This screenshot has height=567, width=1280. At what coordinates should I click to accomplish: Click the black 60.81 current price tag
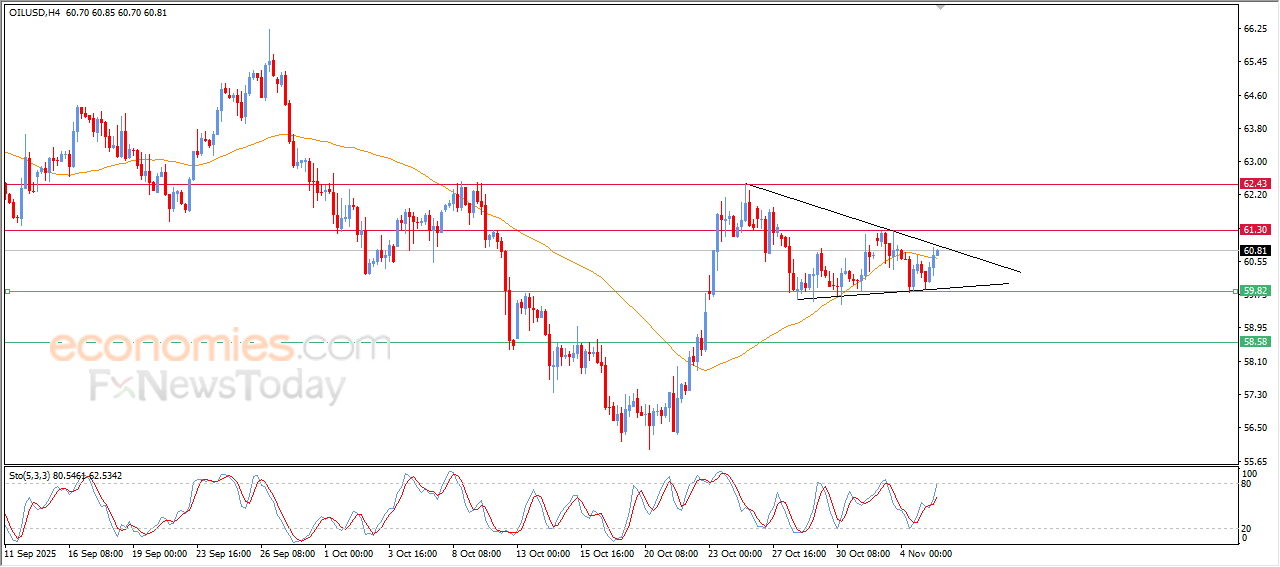tap(1255, 250)
